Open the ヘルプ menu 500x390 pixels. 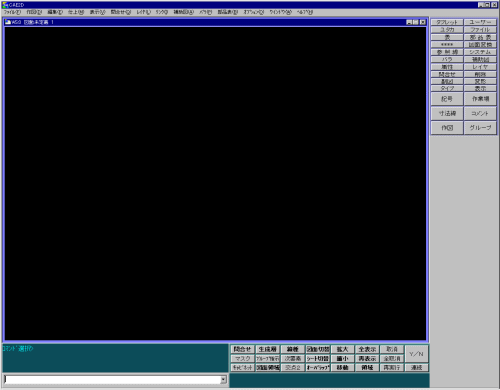pos(305,12)
